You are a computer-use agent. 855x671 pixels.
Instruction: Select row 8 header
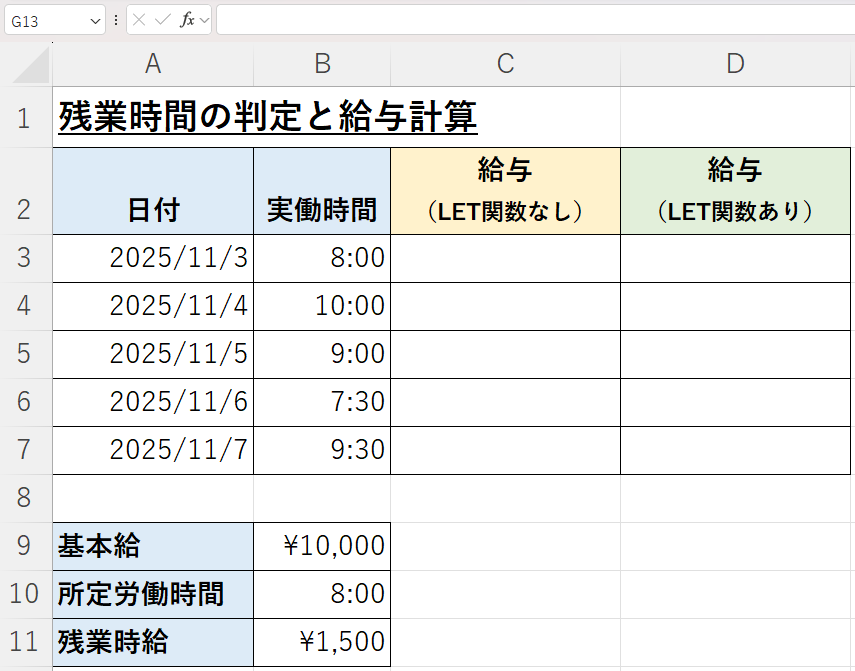pos(25,497)
